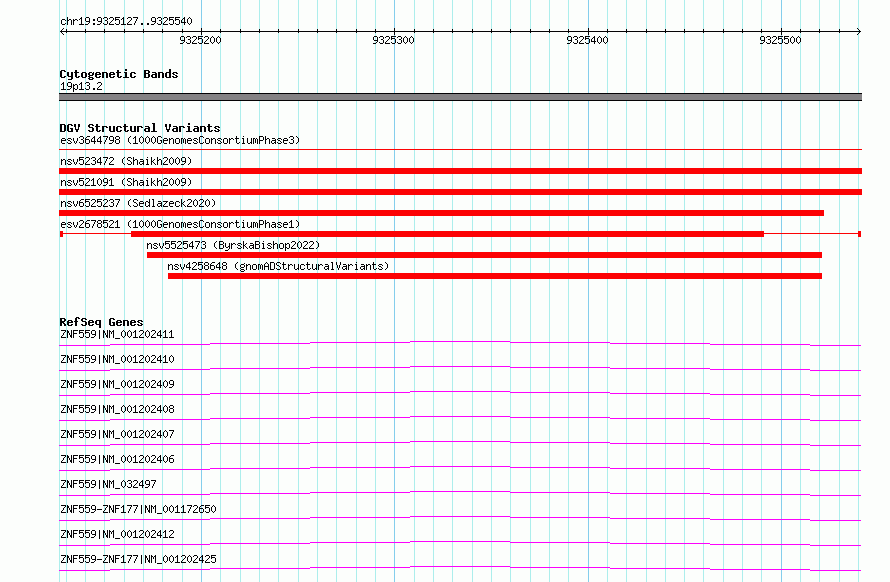Open transcript ZNF559-ZNF177|NM_001172650
The height and width of the screenshot is (582, 890).
138,509
